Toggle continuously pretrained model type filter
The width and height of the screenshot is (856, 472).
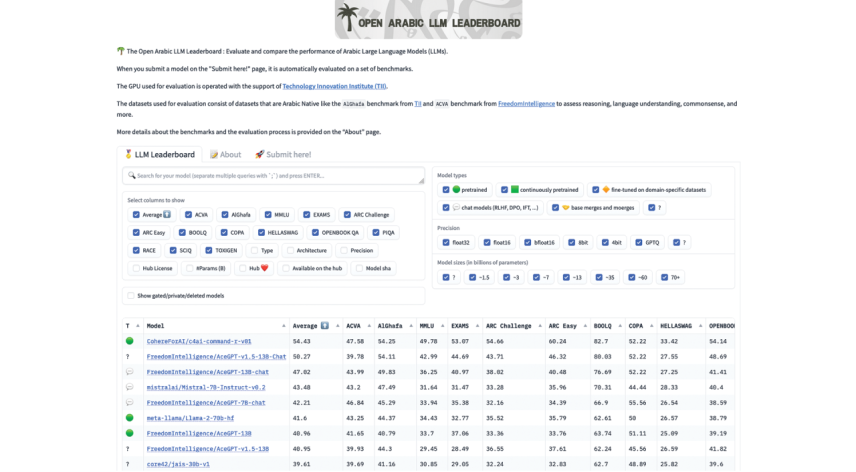click(504, 190)
